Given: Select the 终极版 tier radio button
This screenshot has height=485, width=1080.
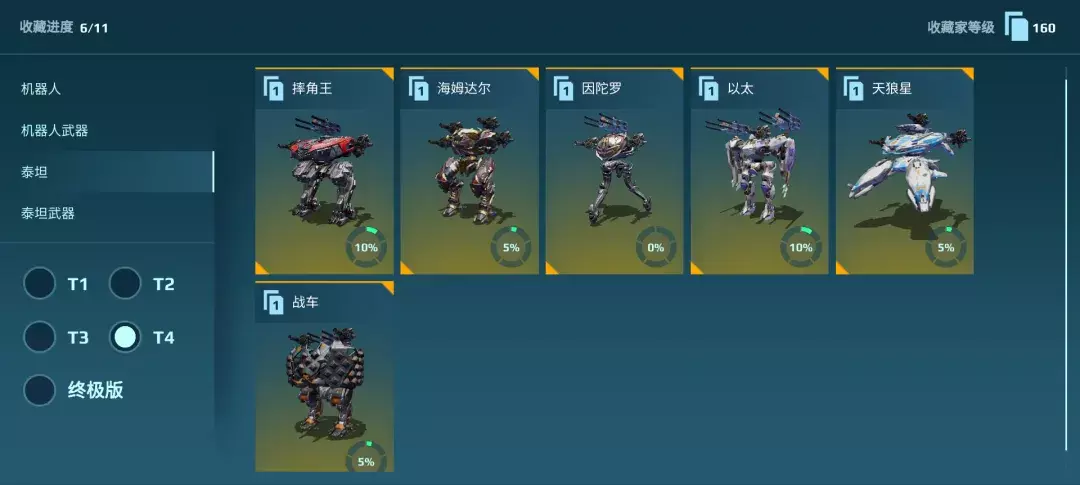Looking at the screenshot, I should click(39, 390).
